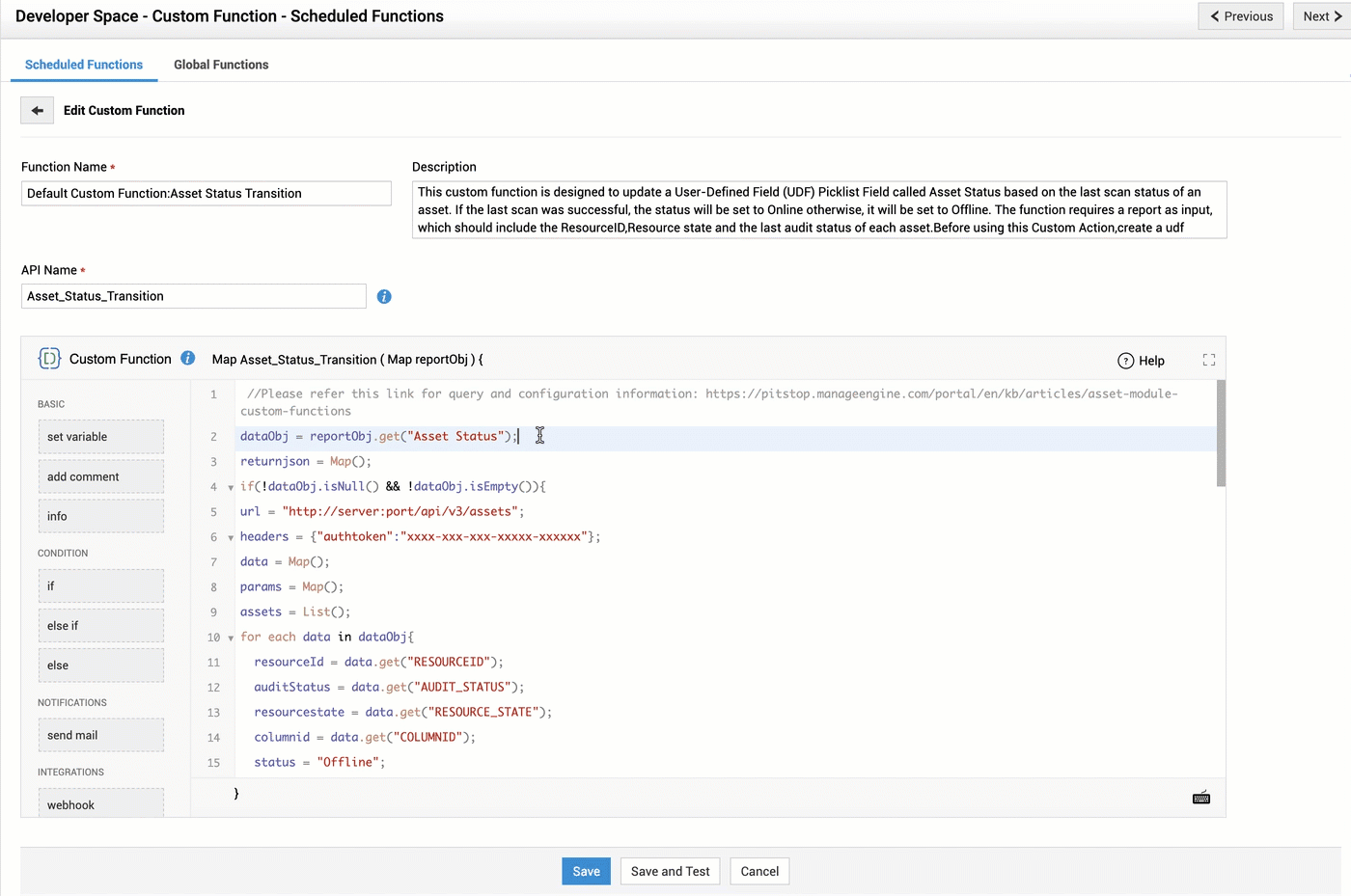
Task: Switch to the Global Functions tab
Action: (221, 65)
